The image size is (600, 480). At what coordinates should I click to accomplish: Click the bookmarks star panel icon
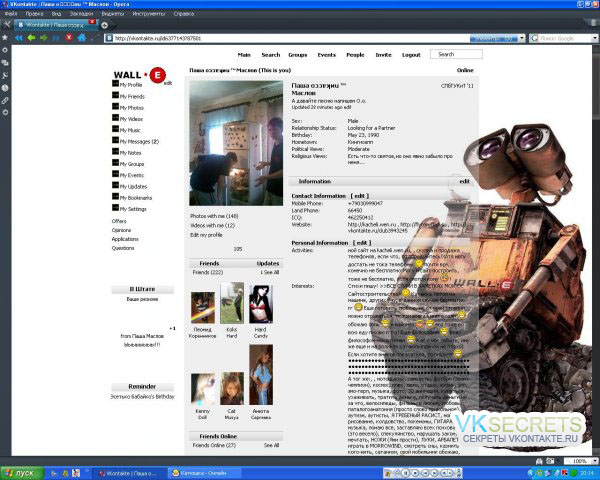(x=5, y=38)
